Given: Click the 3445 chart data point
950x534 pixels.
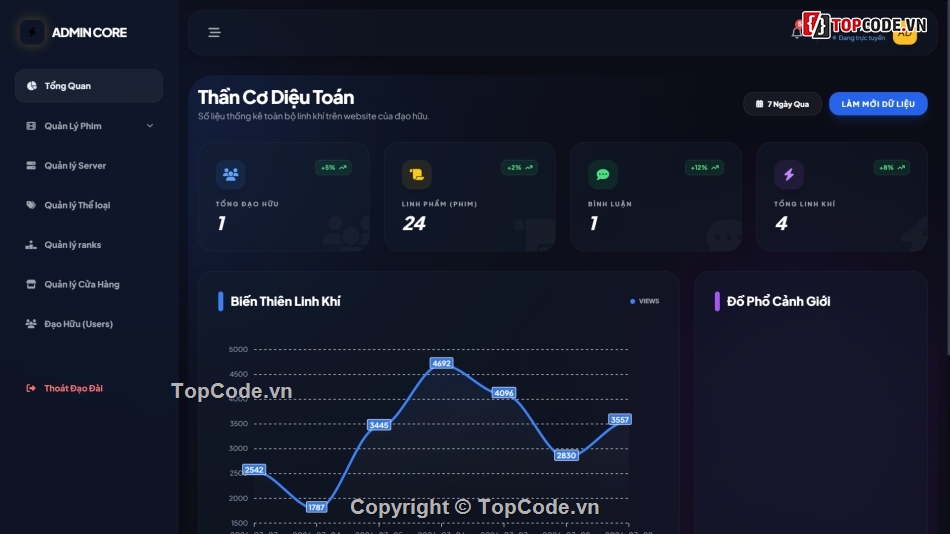Looking at the screenshot, I should click(x=379, y=425).
